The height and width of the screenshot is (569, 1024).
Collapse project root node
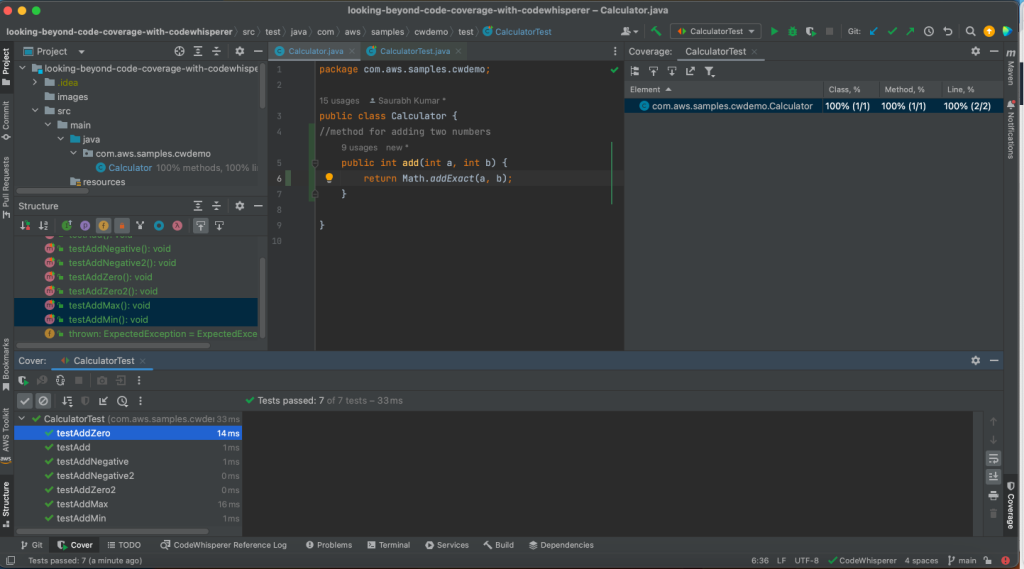(x=23, y=68)
